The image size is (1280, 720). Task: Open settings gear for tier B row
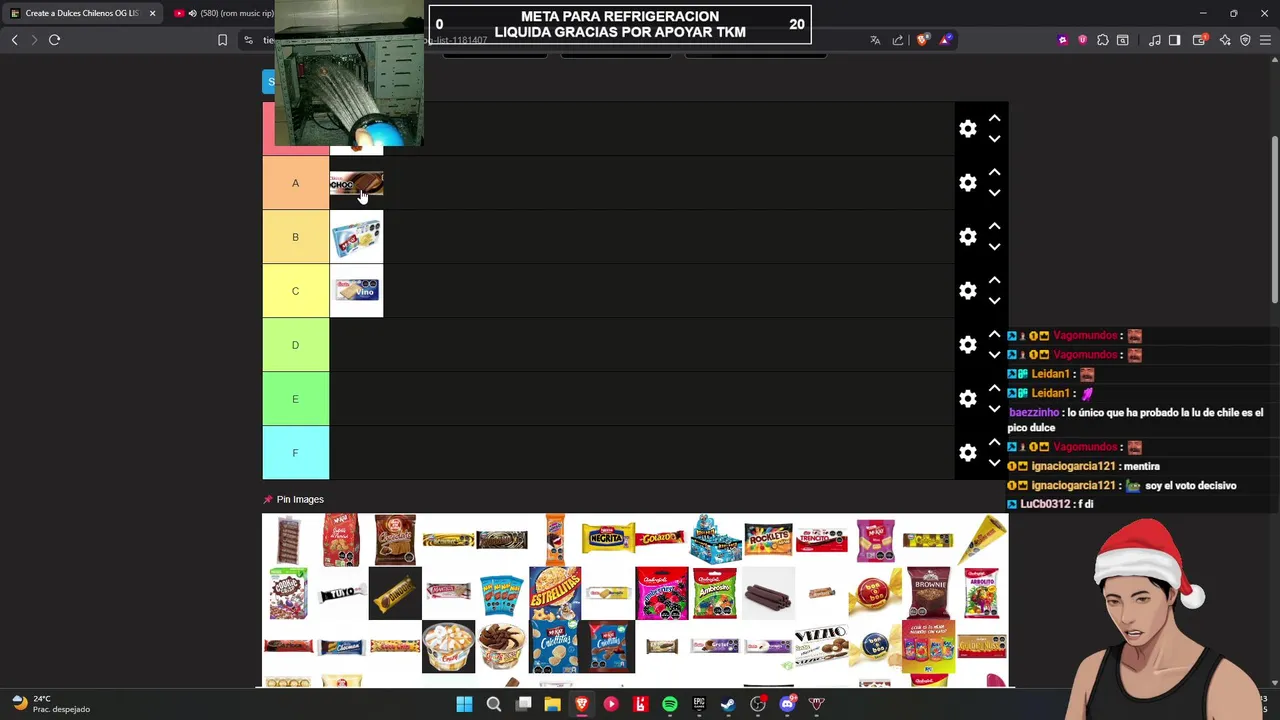[x=967, y=237]
